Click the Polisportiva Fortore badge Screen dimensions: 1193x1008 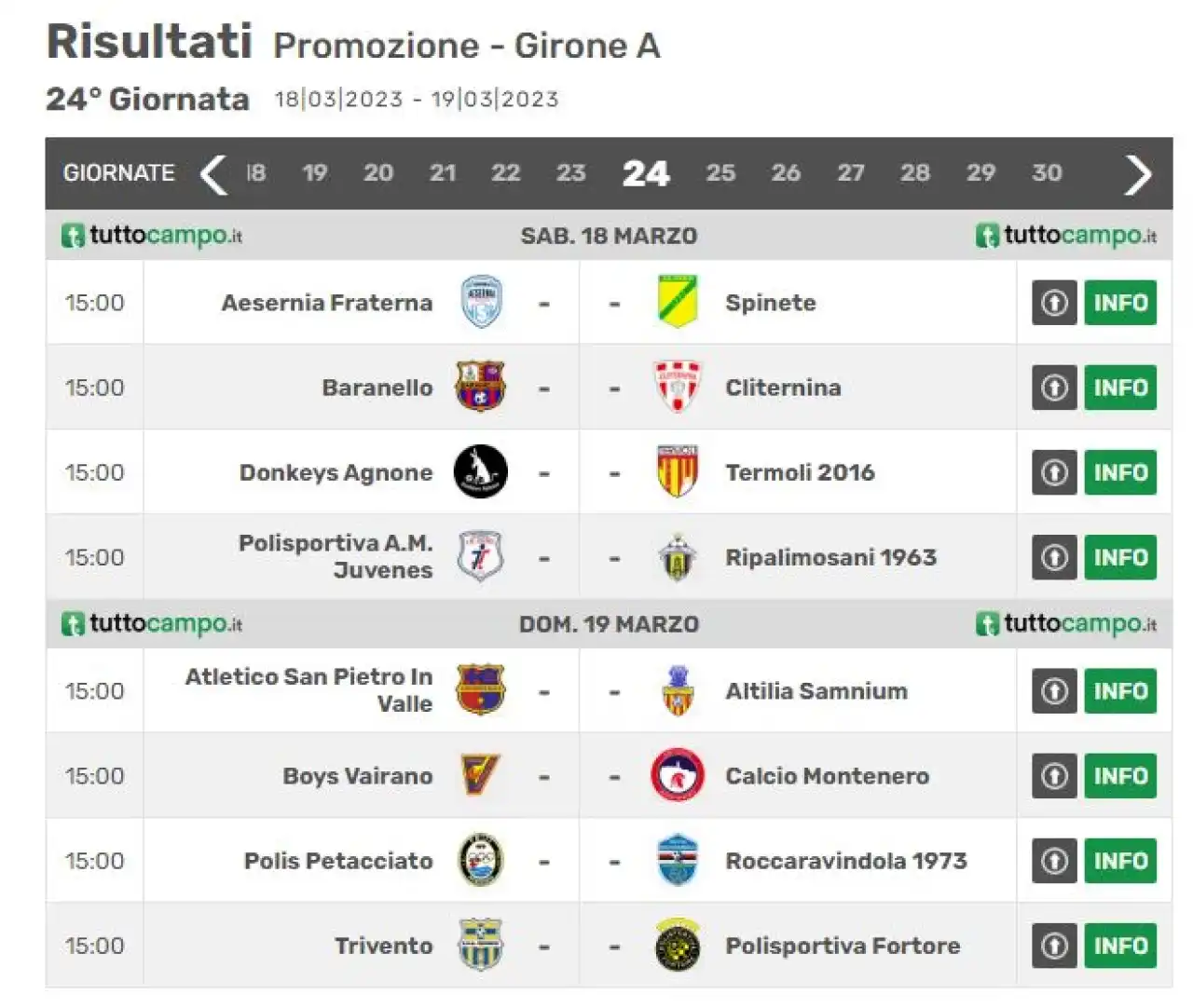678,945
